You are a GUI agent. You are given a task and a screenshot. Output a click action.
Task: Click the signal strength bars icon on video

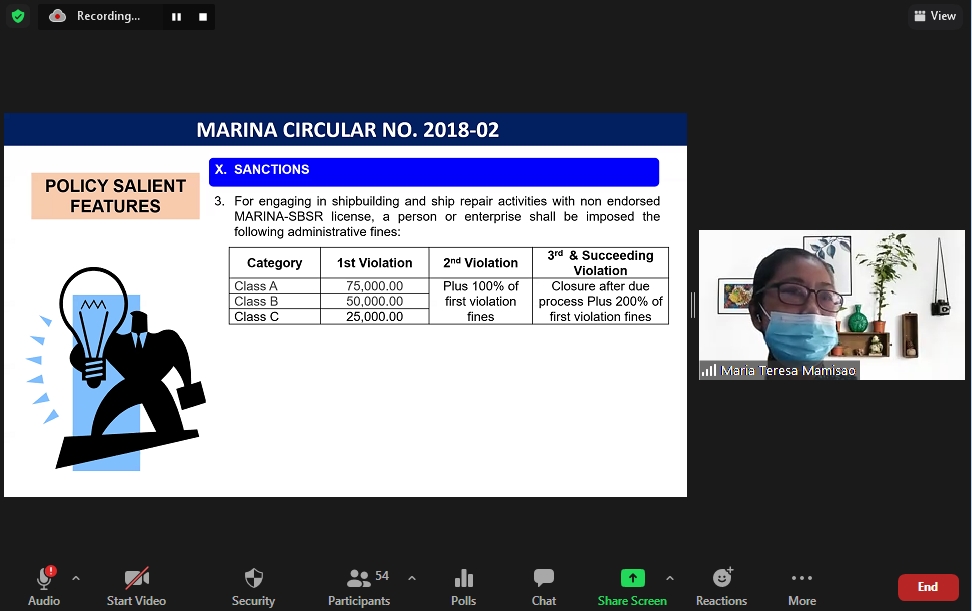coord(709,371)
